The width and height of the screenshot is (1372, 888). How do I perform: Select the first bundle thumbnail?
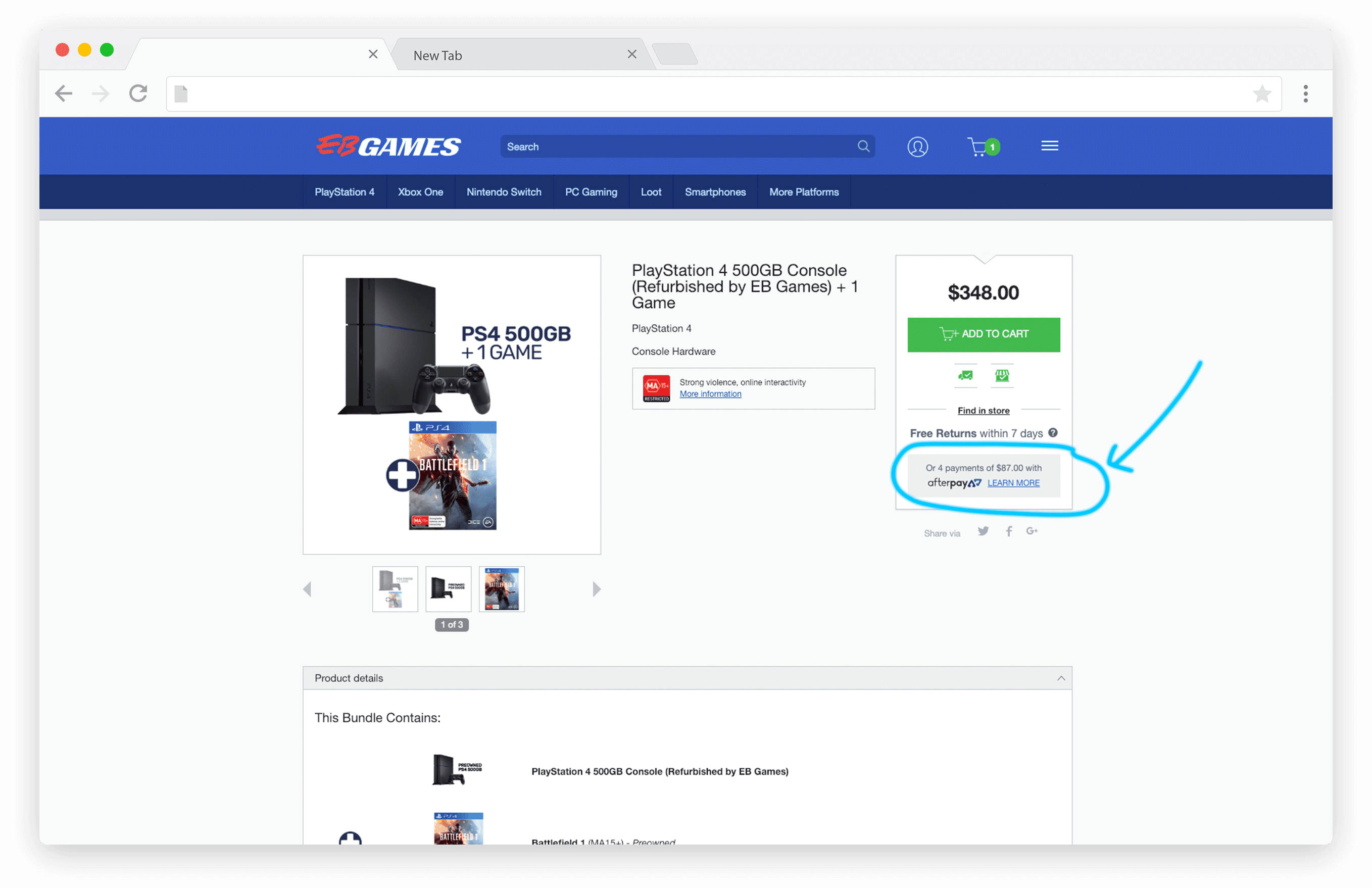[x=395, y=589]
